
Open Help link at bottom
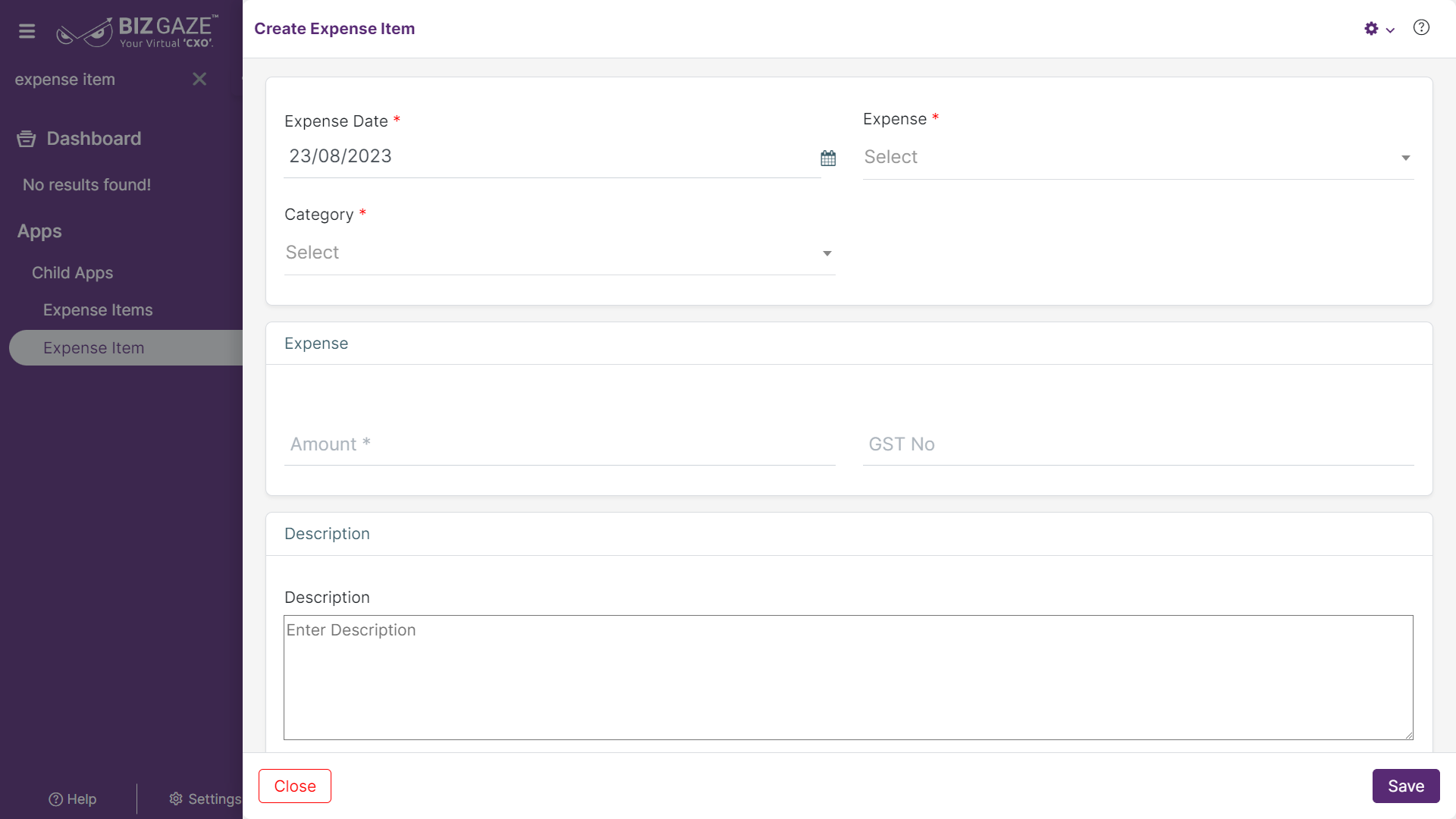pos(73,799)
